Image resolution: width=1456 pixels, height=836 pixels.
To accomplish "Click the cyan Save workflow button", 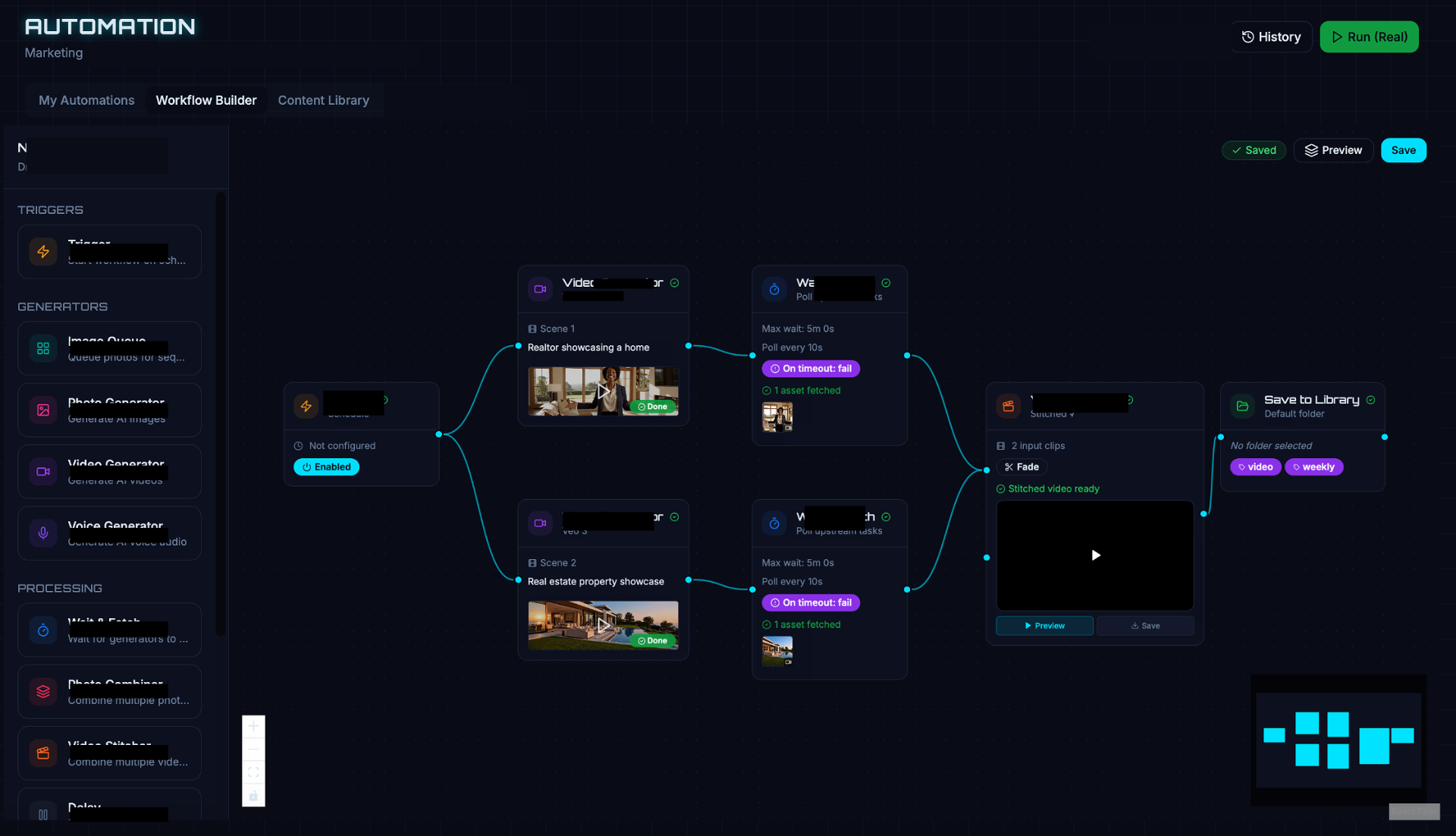I will [x=1403, y=150].
